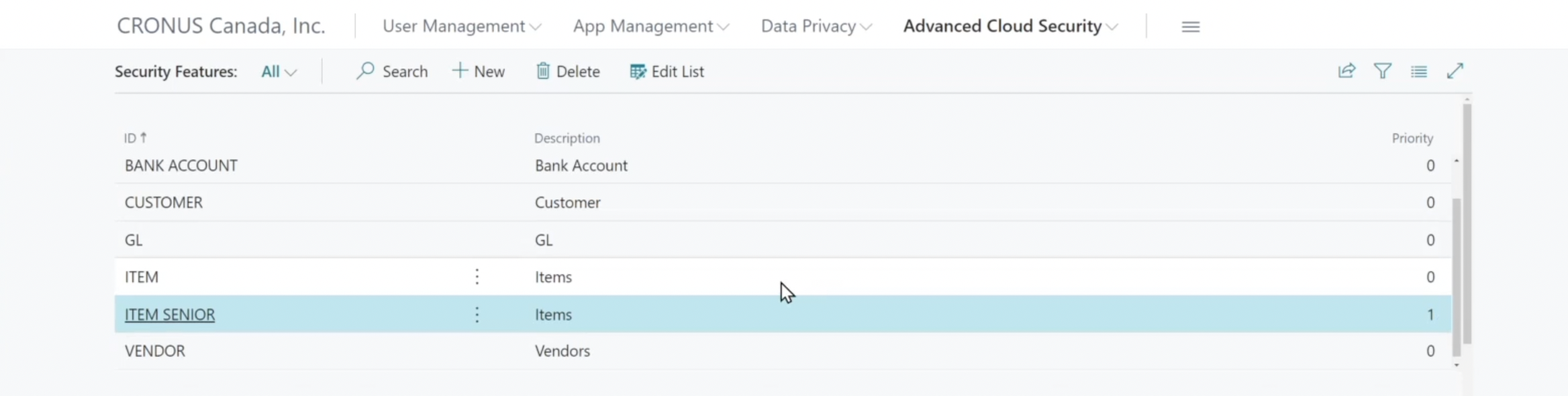Select the GL ID cell
The image size is (1568, 396).
coord(134,240)
